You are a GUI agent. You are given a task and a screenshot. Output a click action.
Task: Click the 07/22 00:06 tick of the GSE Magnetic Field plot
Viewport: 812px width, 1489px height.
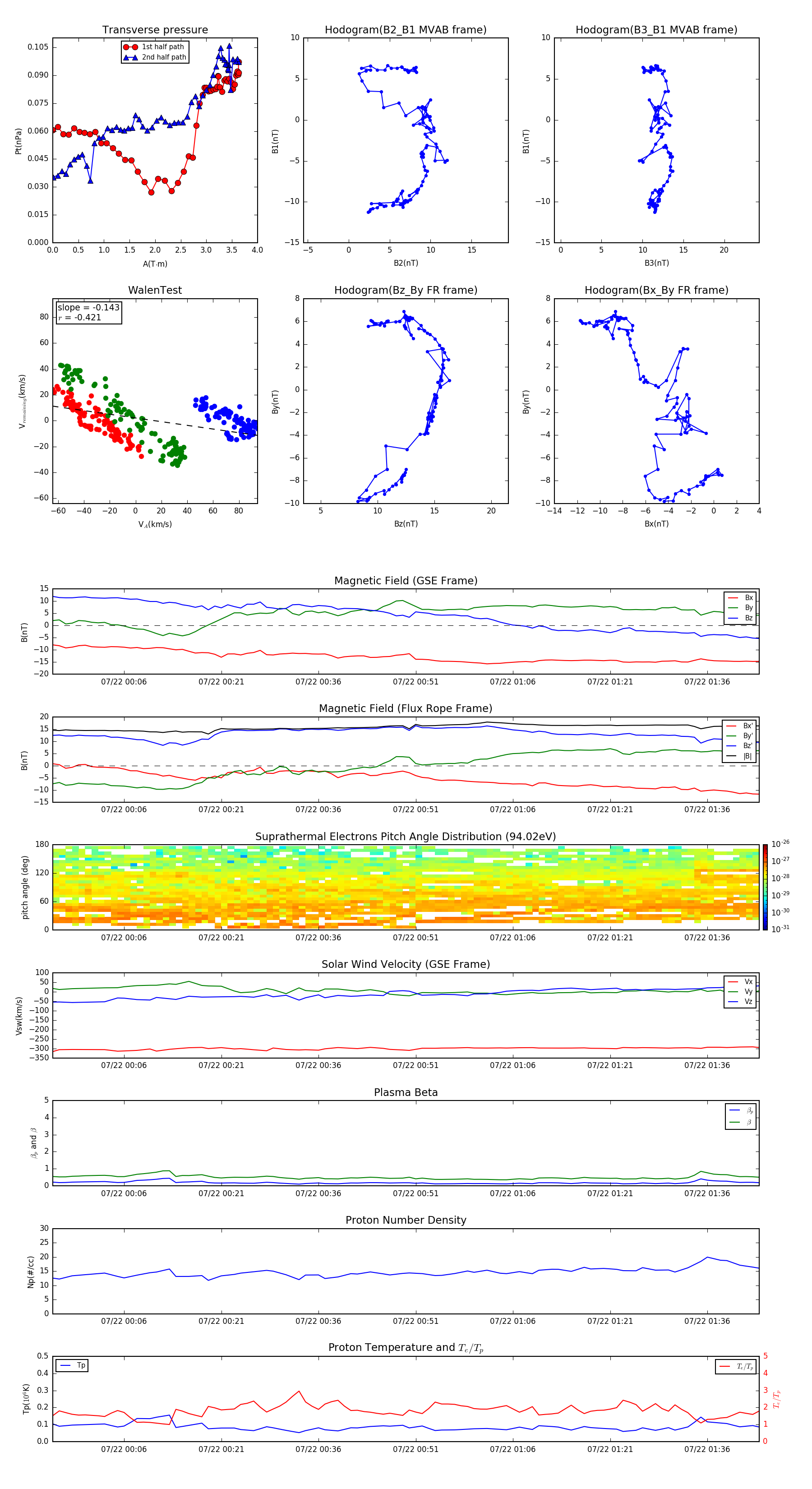click(x=124, y=682)
